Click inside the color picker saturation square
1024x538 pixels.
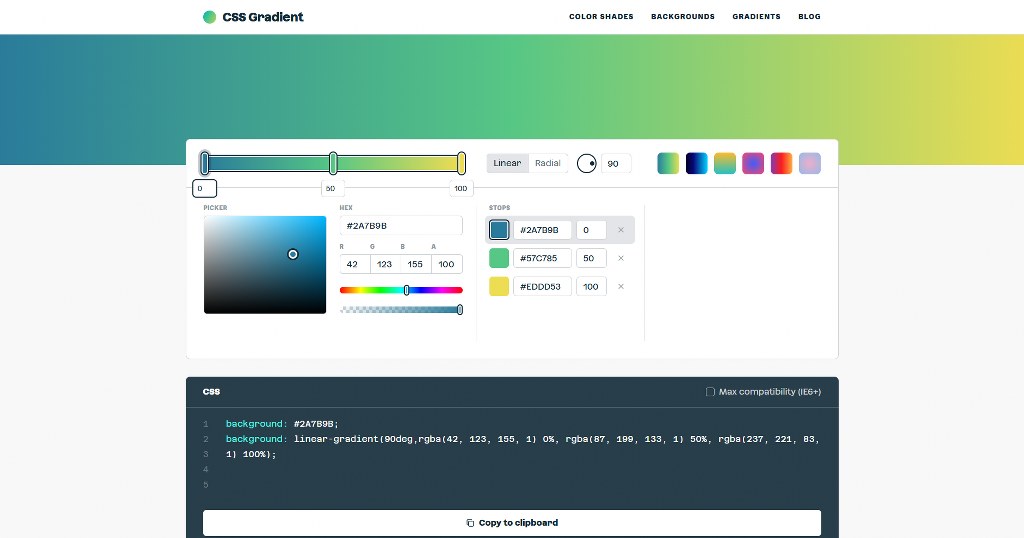pyautogui.click(x=264, y=264)
